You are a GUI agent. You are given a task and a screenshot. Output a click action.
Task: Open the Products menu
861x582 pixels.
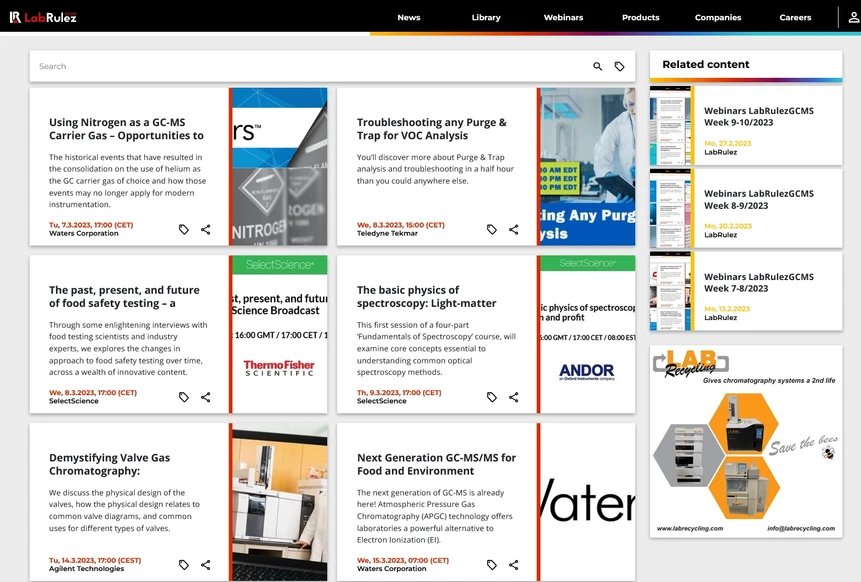(x=640, y=18)
